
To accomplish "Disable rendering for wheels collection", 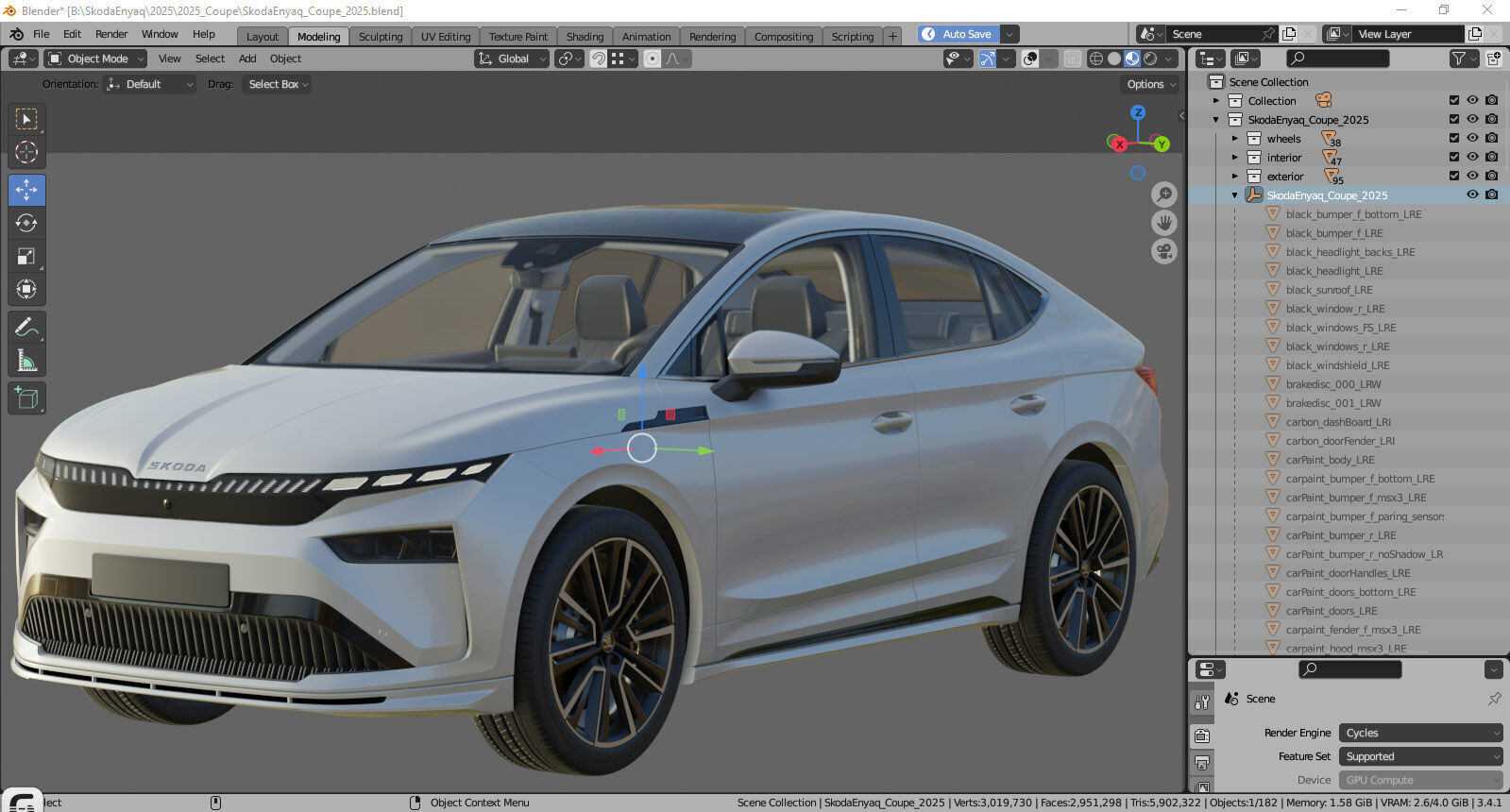I will click(1491, 138).
